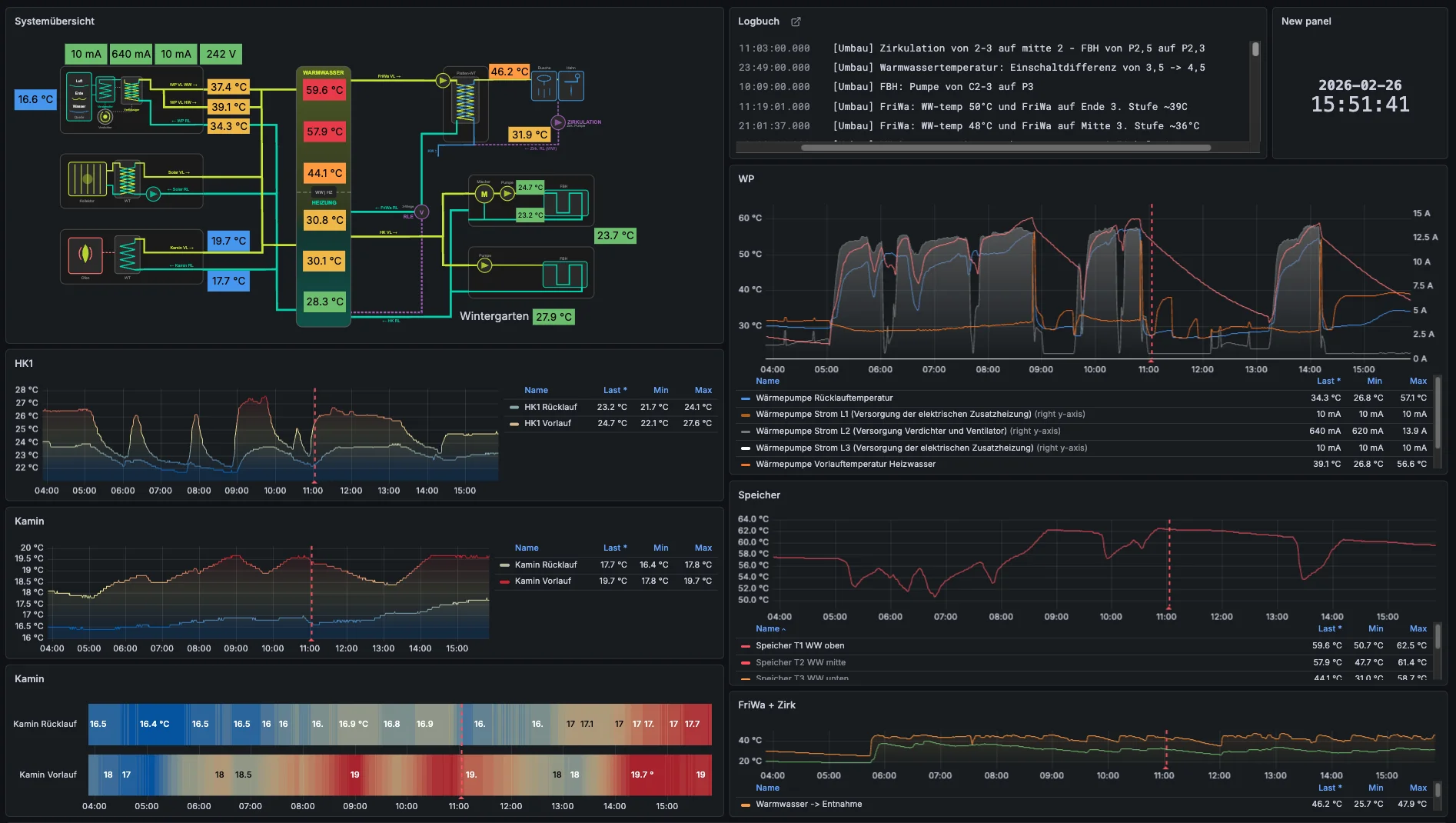Select the Dusche shower icon
This screenshot has height=823, width=1456.
[544, 85]
